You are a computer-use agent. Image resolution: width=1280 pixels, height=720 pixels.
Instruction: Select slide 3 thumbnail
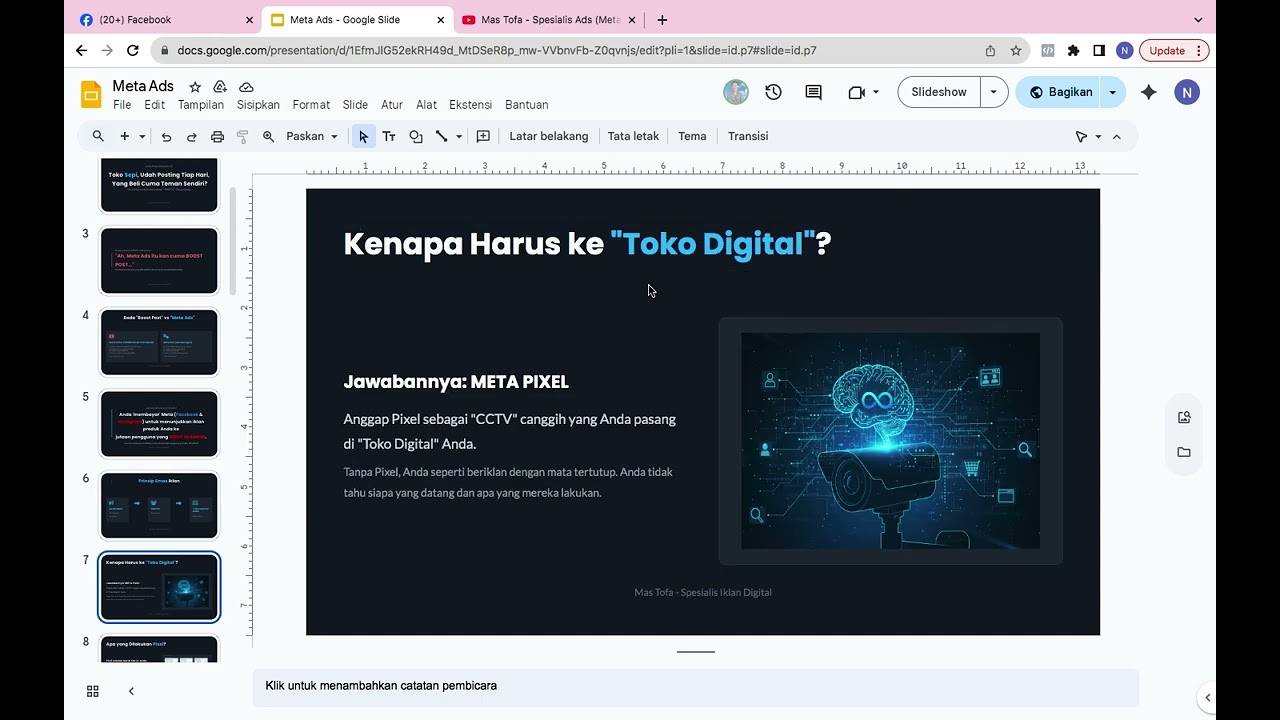click(159, 261)
